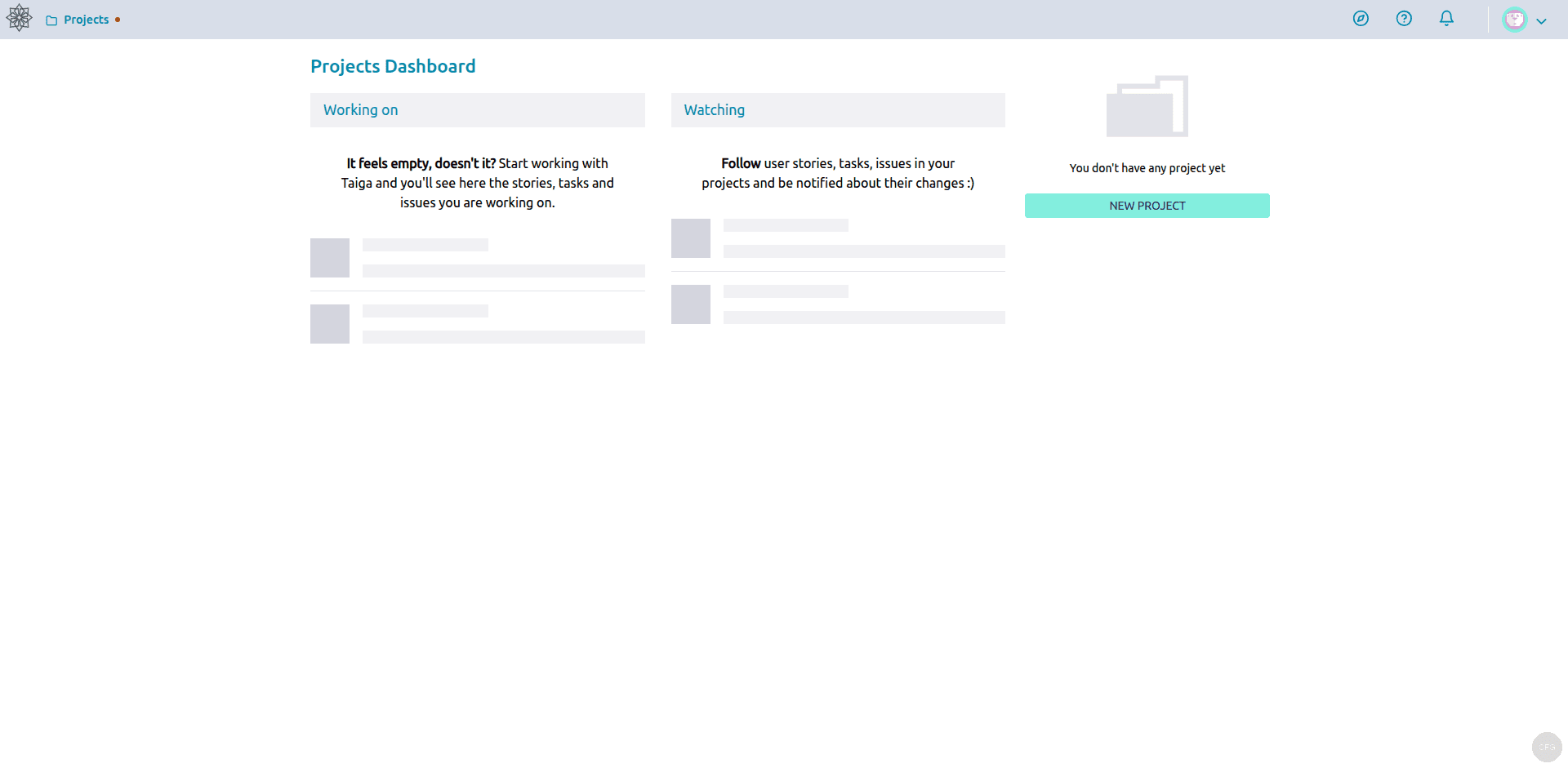Click the first placeholder under Watching
The image size is (1568, 768).
tap(690, 238)
